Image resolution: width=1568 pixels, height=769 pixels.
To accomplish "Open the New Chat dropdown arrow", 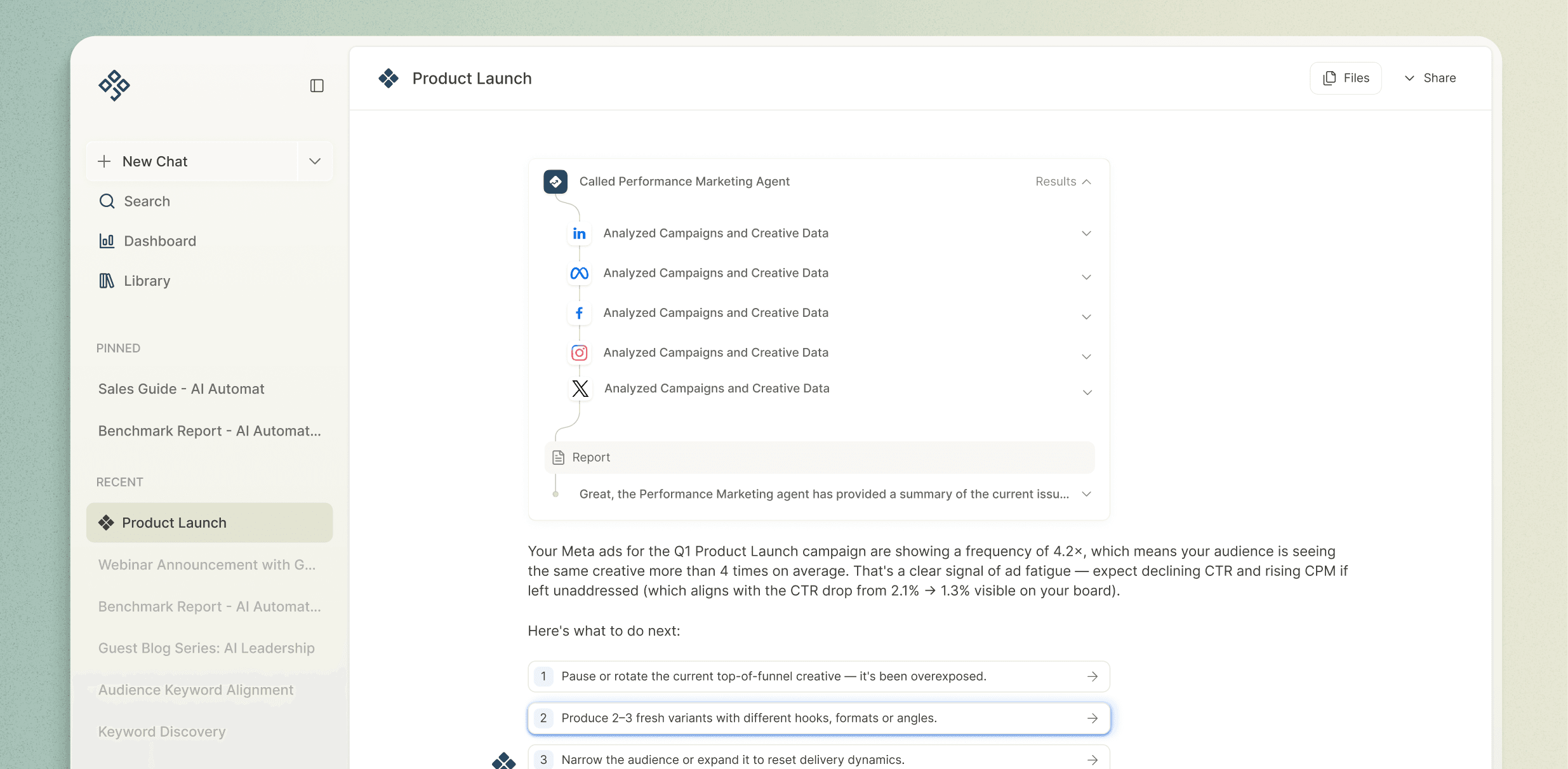I will pos(315,161).
